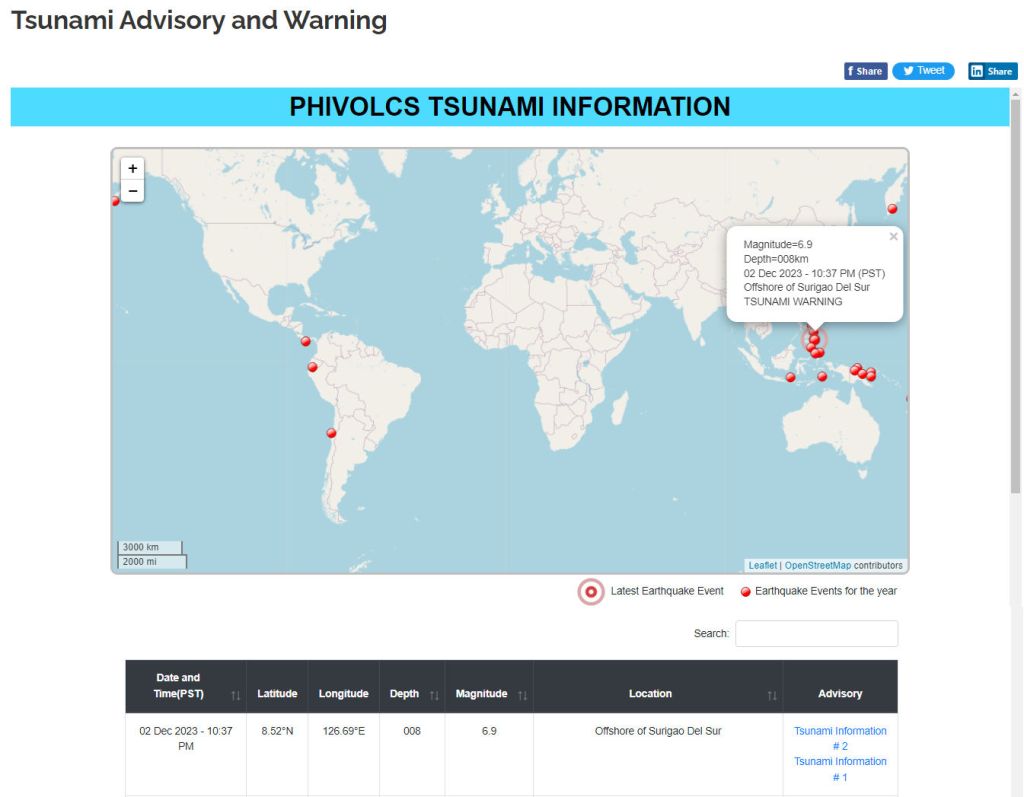1024x797 pixels.
Task: Click the Twitter Tweet button
Action: 923,71
